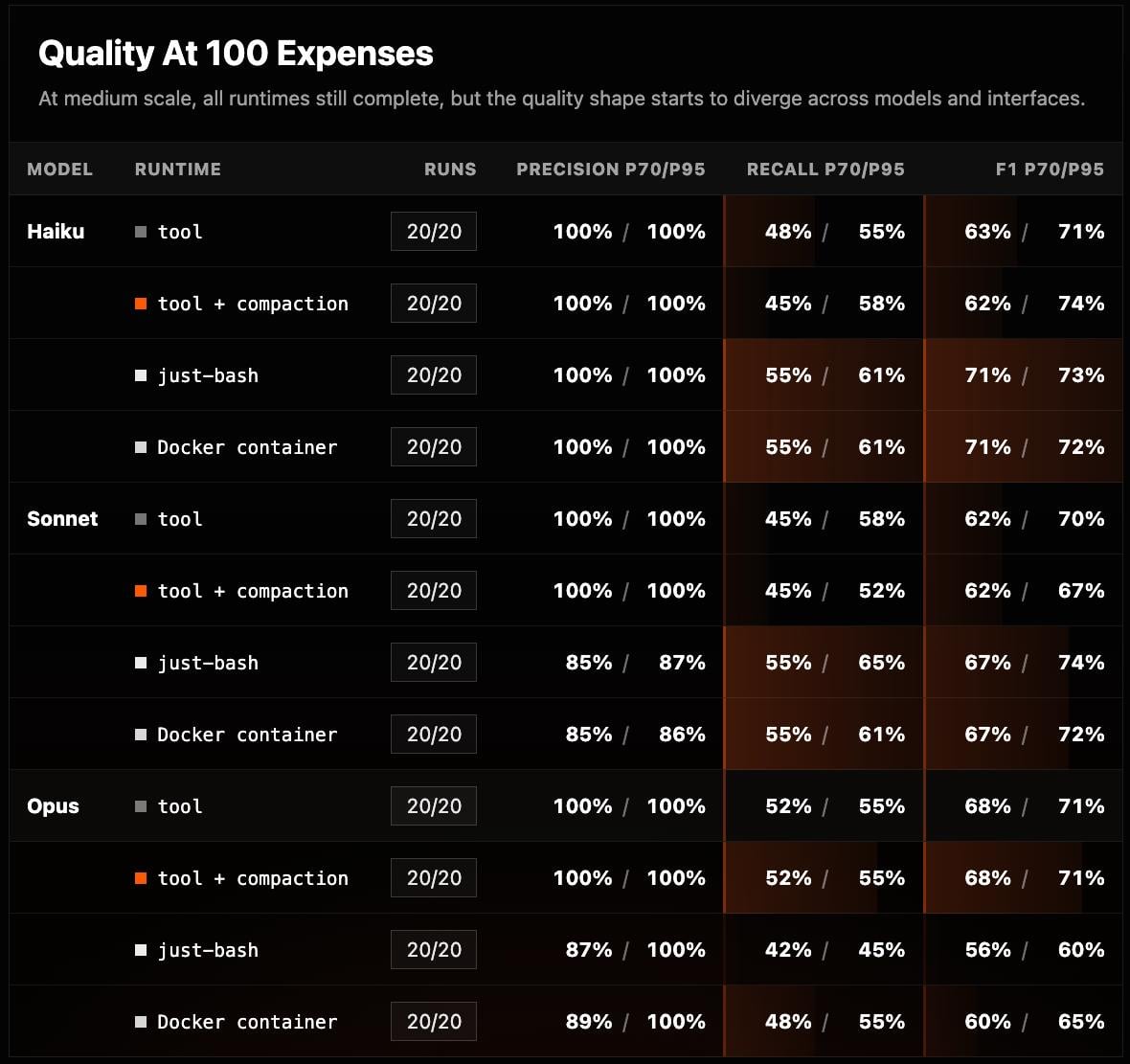Click the white square beside Opus Docker container
The height and width of the screenshot is (1064, 1130).
pos(141,1022)
